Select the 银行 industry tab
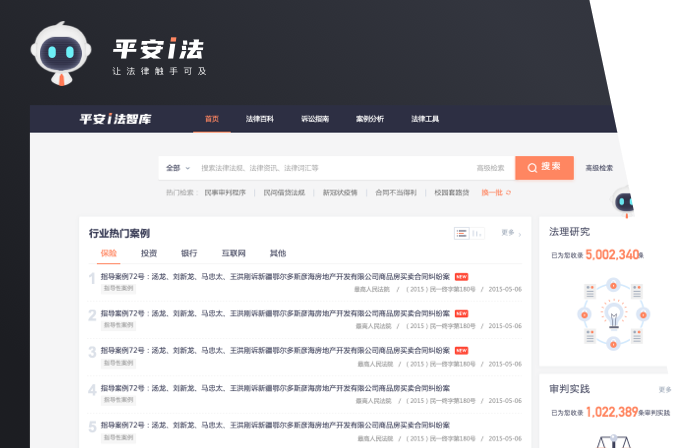The width and height of the screenshot is (684, 448). click(x=189, y=253)
